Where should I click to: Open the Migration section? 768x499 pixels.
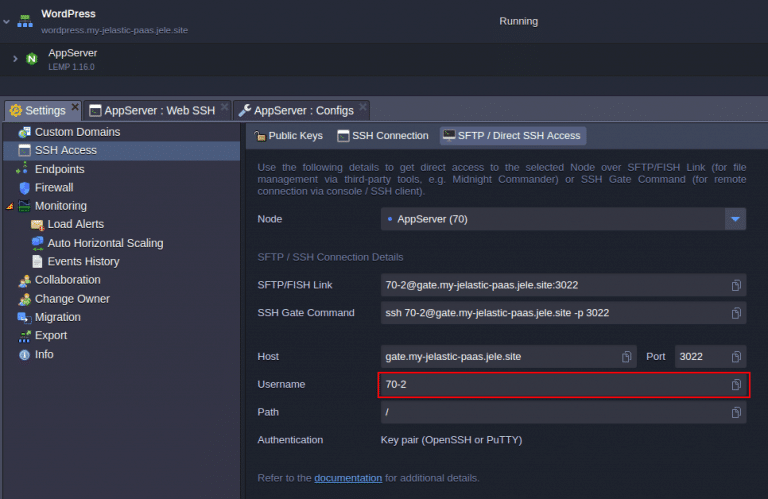121,317
